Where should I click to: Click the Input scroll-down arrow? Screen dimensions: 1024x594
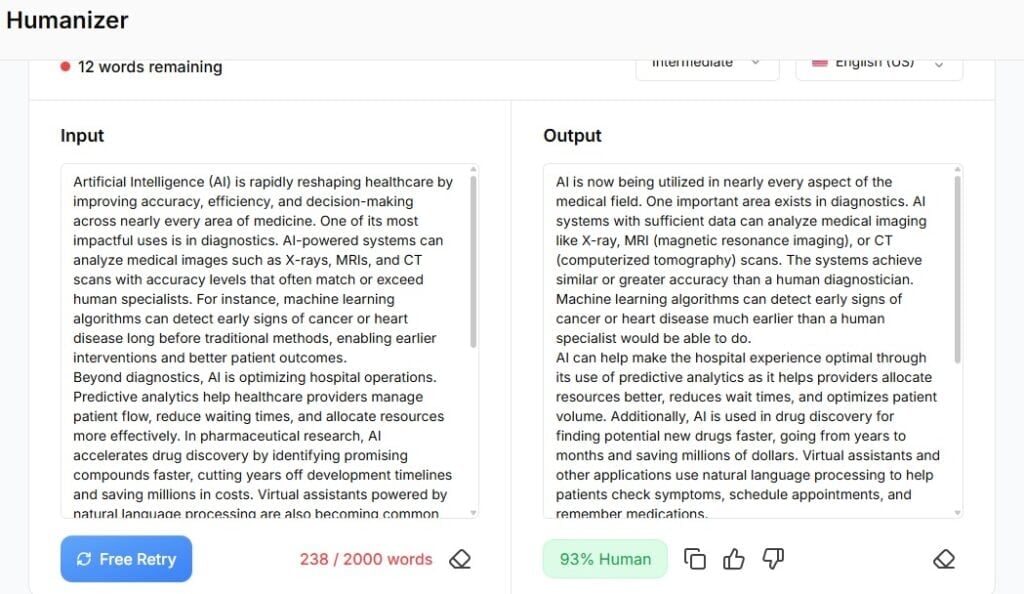click(474, 512)
